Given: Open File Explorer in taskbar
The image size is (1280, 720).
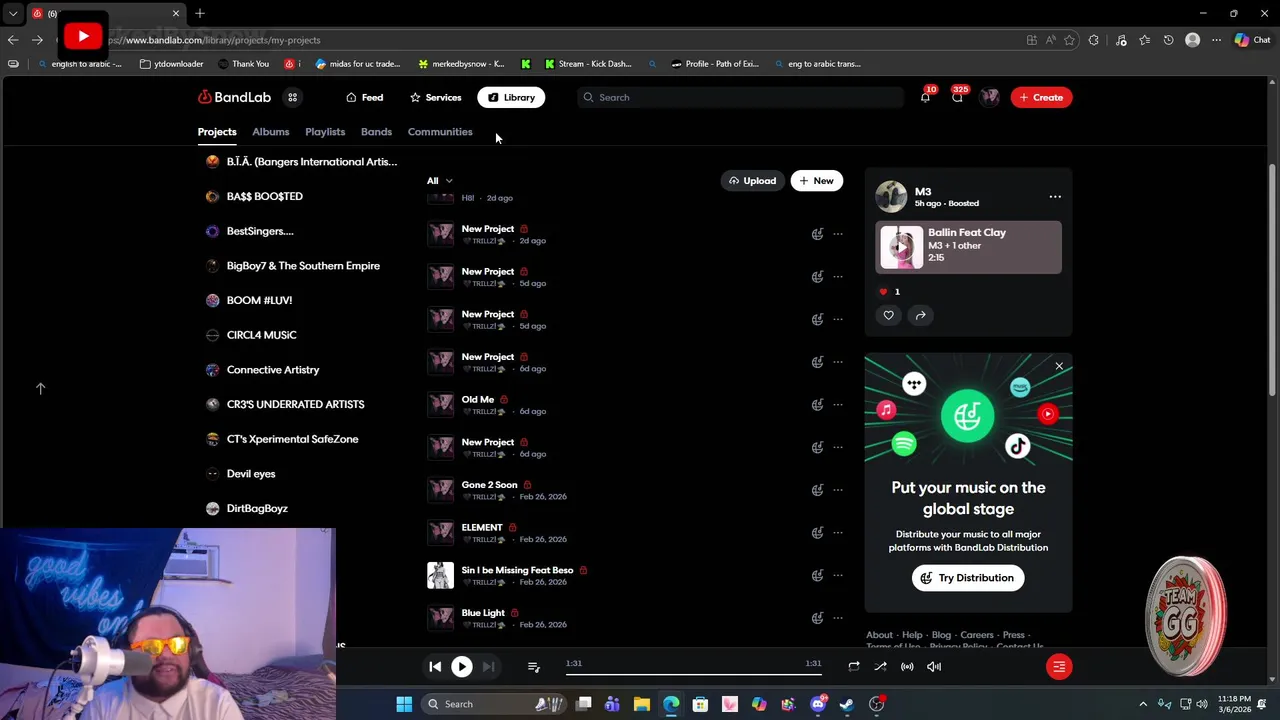Looking at the screenshot, I should [x=642, y=704].
